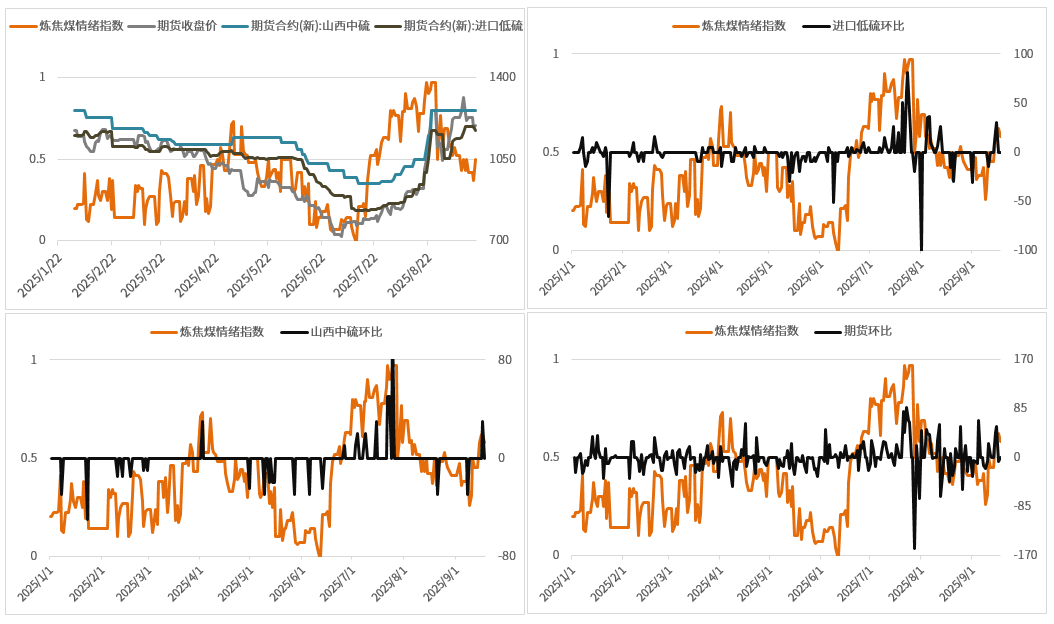The width and height of the screenshot is (1054, 624).
Task: Click the gray line swatch for 期货收盘价
Action: pyautogui.click(x=142, y=26)
